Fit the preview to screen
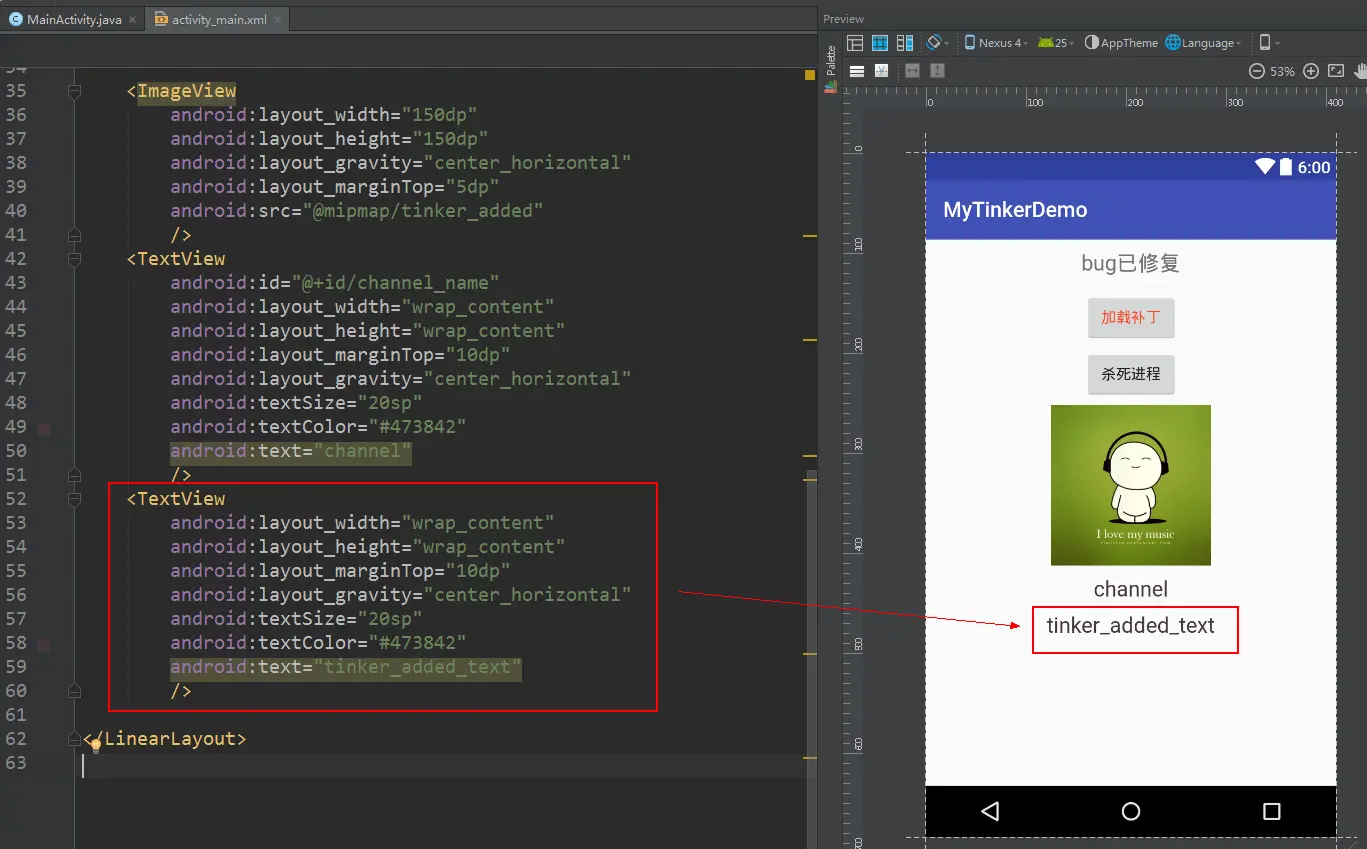The image size is (1367, 849). click(x=1336, y=71)
